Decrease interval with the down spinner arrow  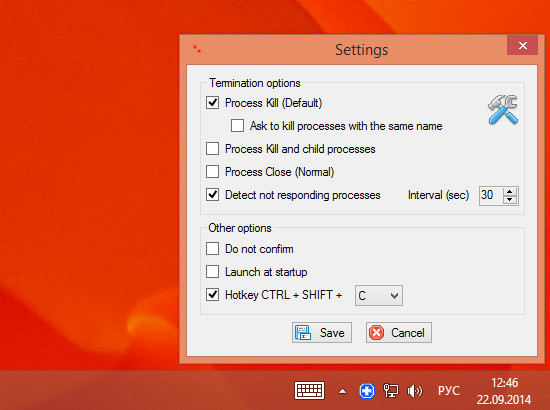click(510, 200)
